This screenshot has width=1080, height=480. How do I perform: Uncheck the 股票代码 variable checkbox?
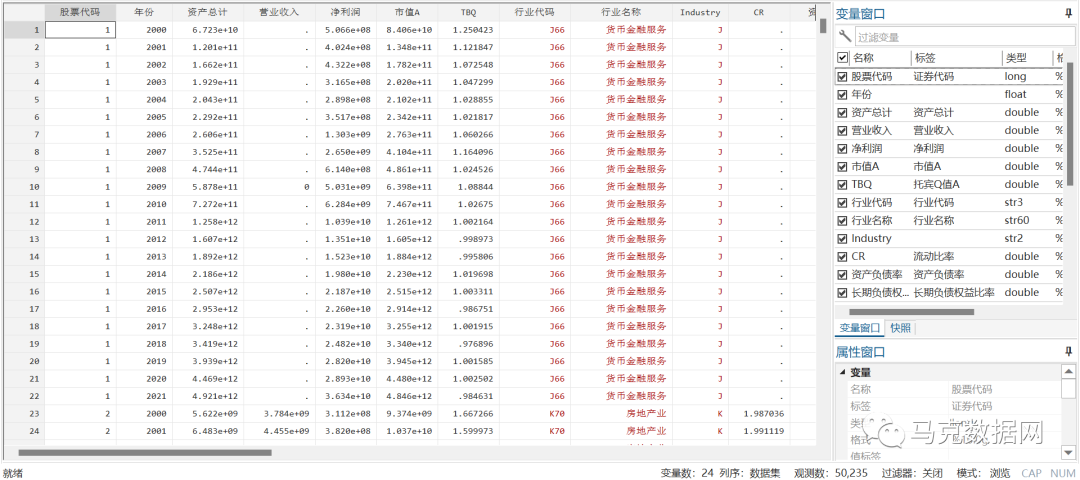(x=842, y=76)
